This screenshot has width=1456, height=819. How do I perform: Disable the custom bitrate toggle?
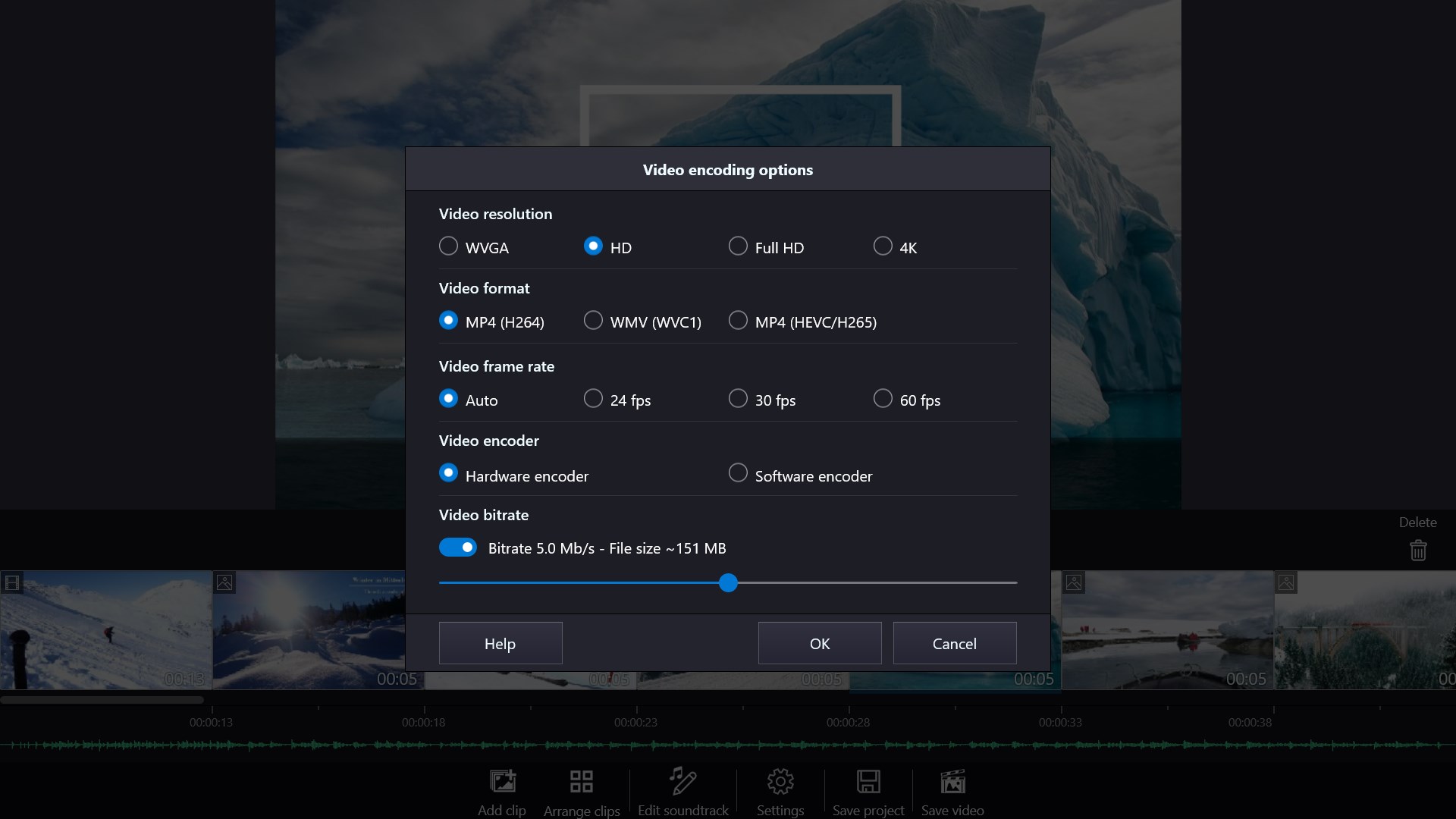[x=457, y=547]
